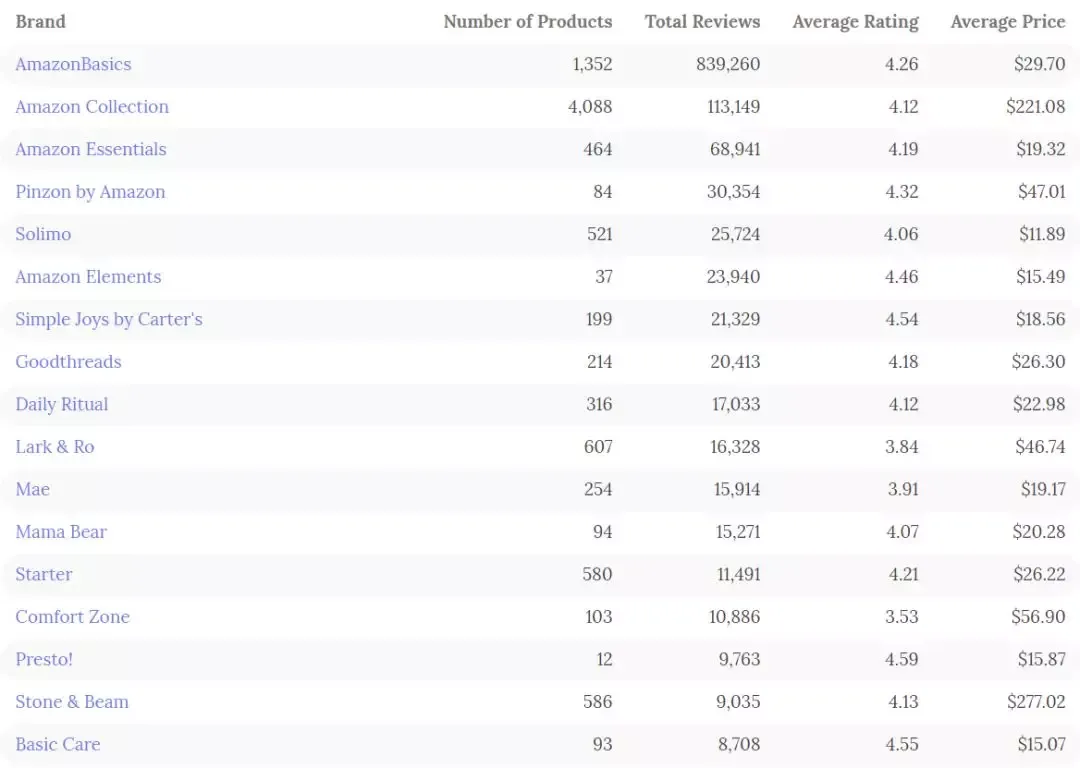Select the 11,491 total reviews cell
The height and width of the screenshot is (768, 1080).
[738, 574]
